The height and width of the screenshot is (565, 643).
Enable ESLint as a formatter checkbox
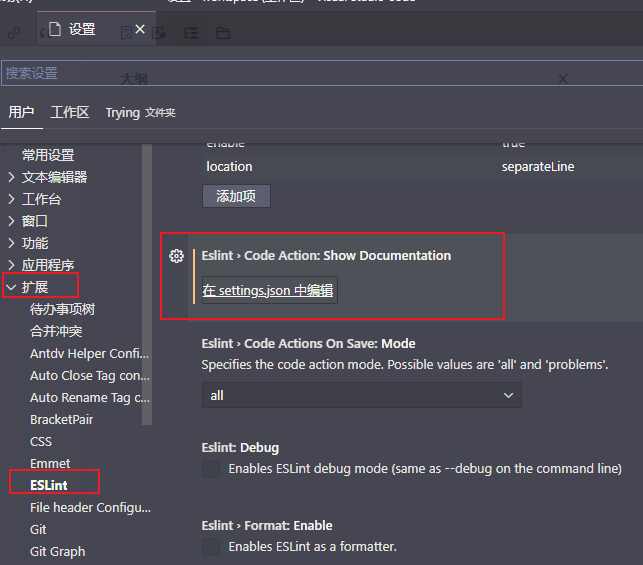pyautogui.click(x=211, y=547)
